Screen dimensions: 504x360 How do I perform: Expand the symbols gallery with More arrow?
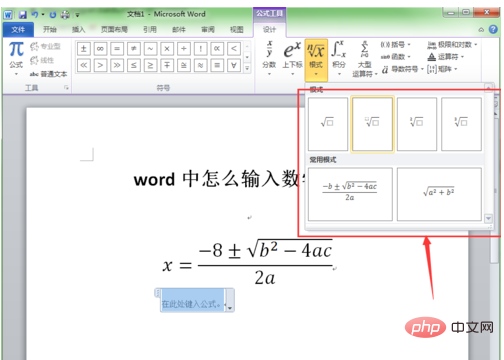(x=247, y=68)
